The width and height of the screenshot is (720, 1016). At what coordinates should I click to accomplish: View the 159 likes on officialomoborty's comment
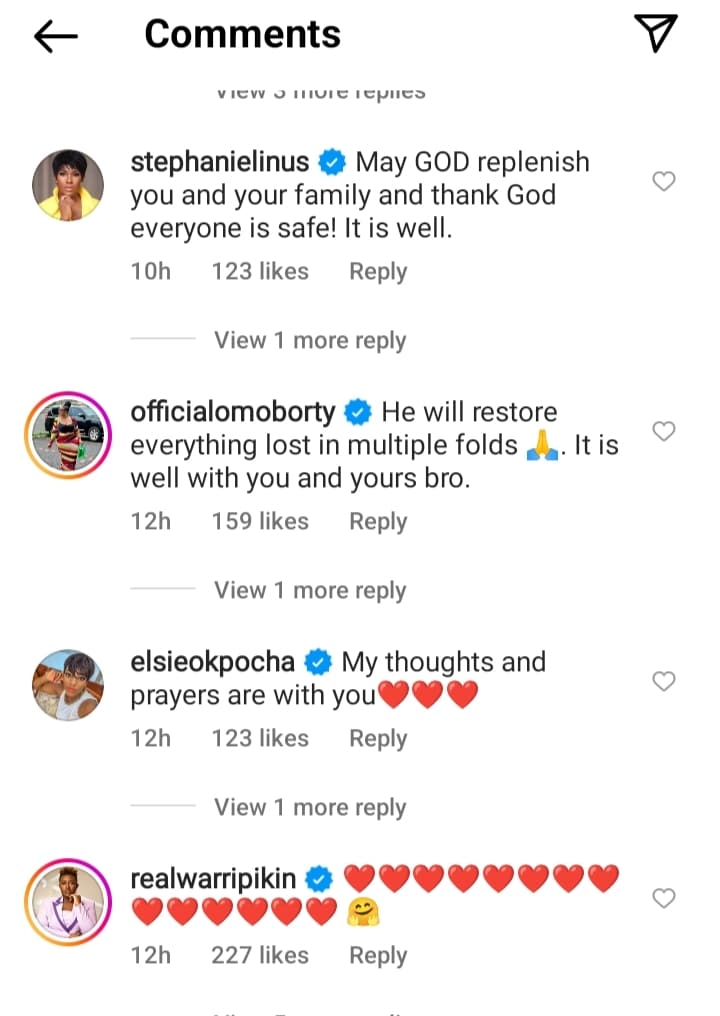tap(260, 522)
